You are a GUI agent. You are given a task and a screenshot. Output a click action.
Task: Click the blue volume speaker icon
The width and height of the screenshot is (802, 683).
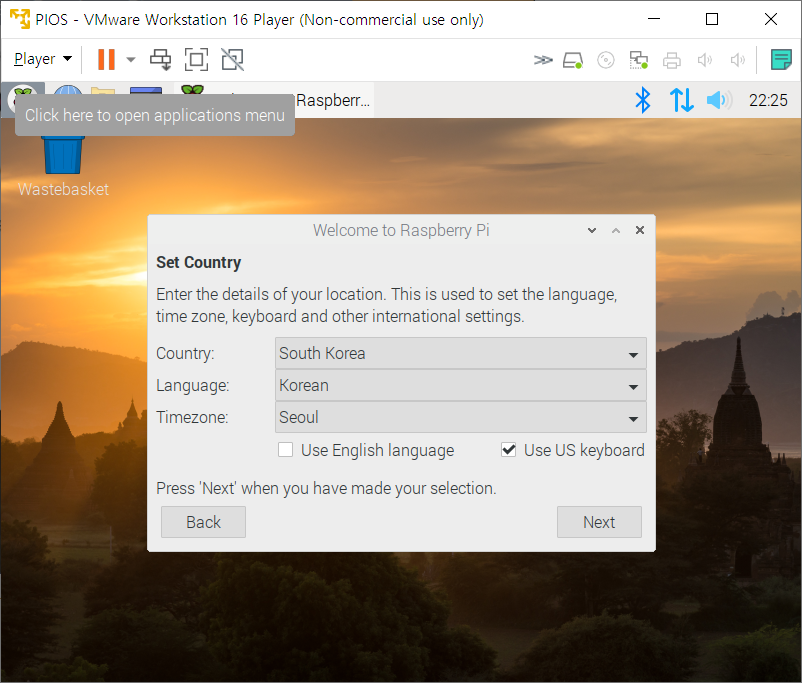click(x=717, y=100)
